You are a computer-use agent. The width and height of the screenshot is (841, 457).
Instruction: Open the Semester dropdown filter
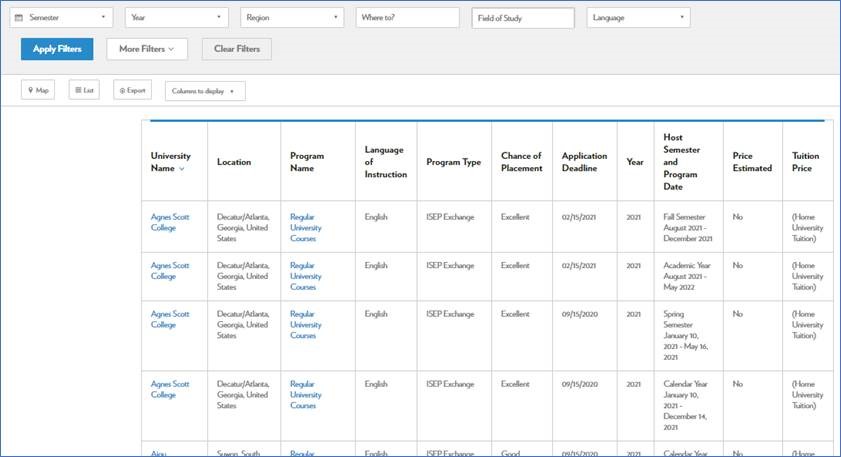pyautogui.click(x=61, y=18)
